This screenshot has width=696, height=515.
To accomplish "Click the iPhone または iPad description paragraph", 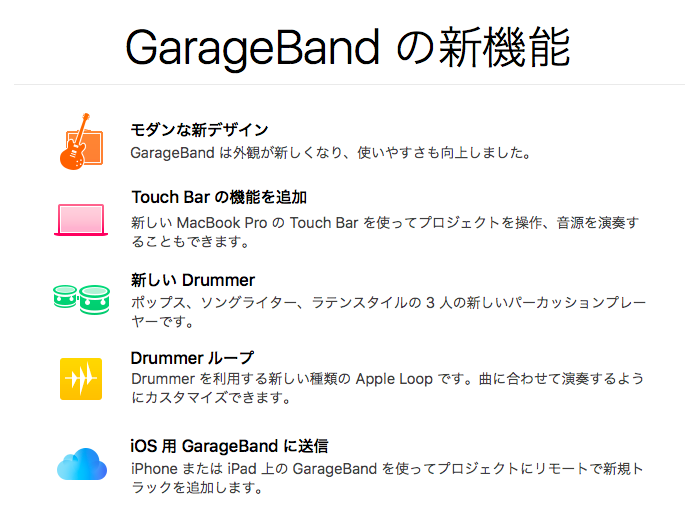I will pos(387,478).
